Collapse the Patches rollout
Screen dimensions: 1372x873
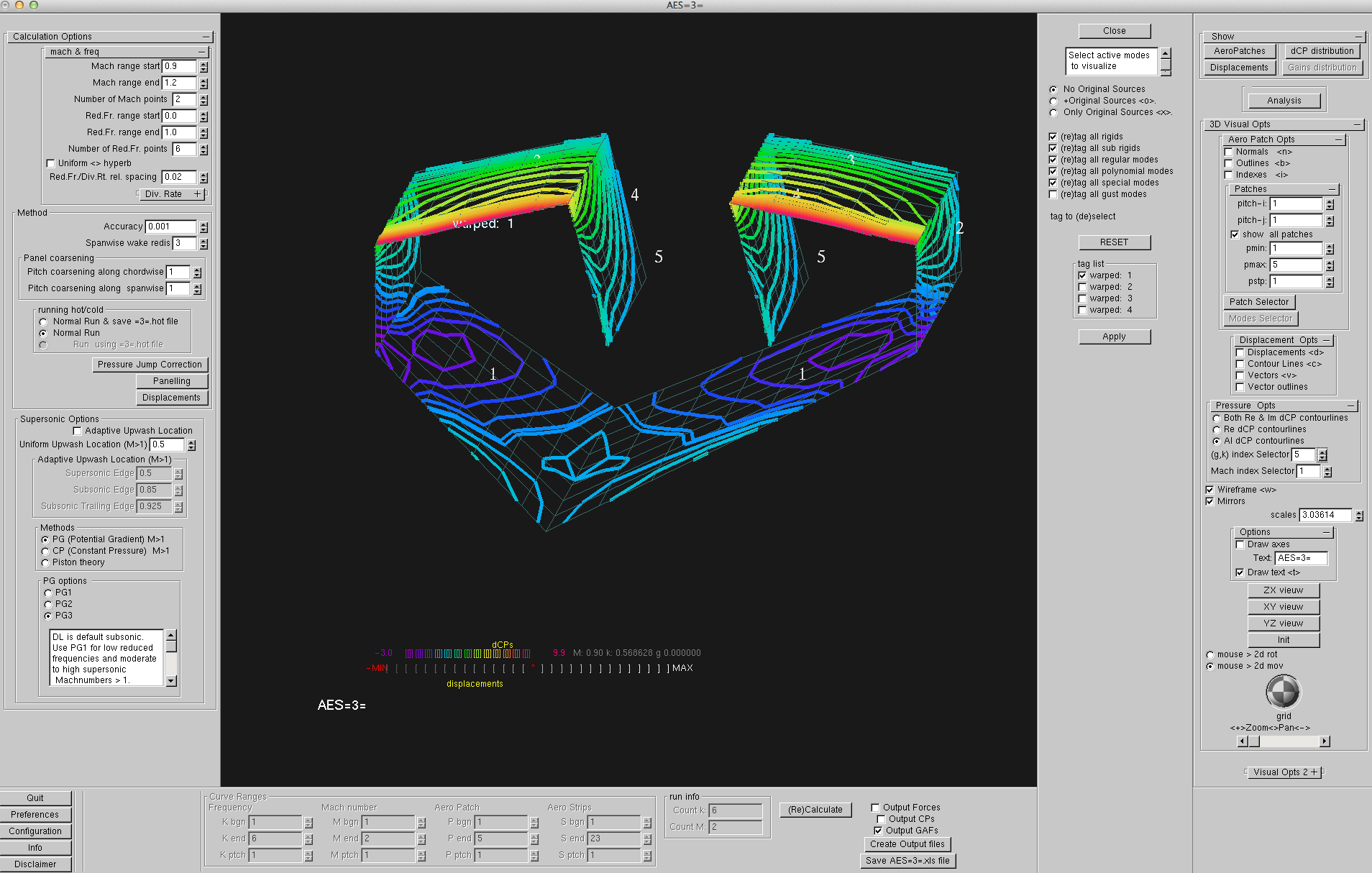[1332, 189]
